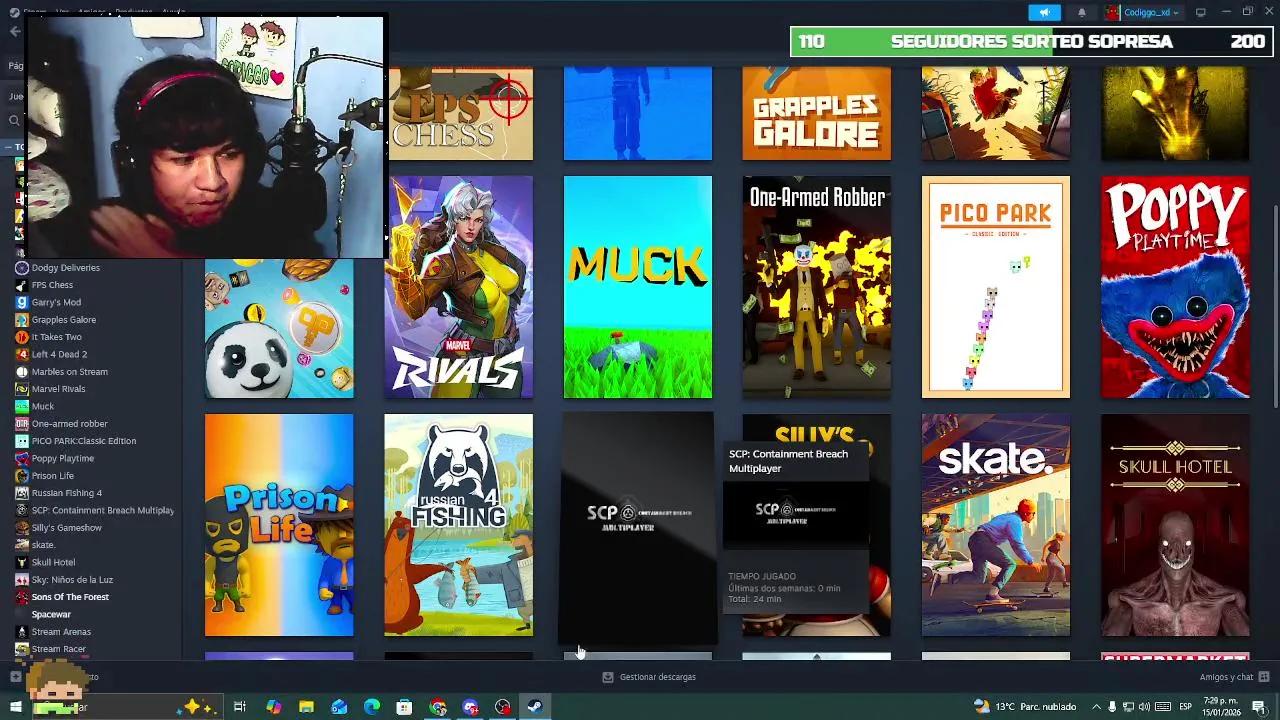Open Microsoft Store from the taskbar
This screenshot has height=720, width=1280.
pyautogui.click(x=404, y=707)
